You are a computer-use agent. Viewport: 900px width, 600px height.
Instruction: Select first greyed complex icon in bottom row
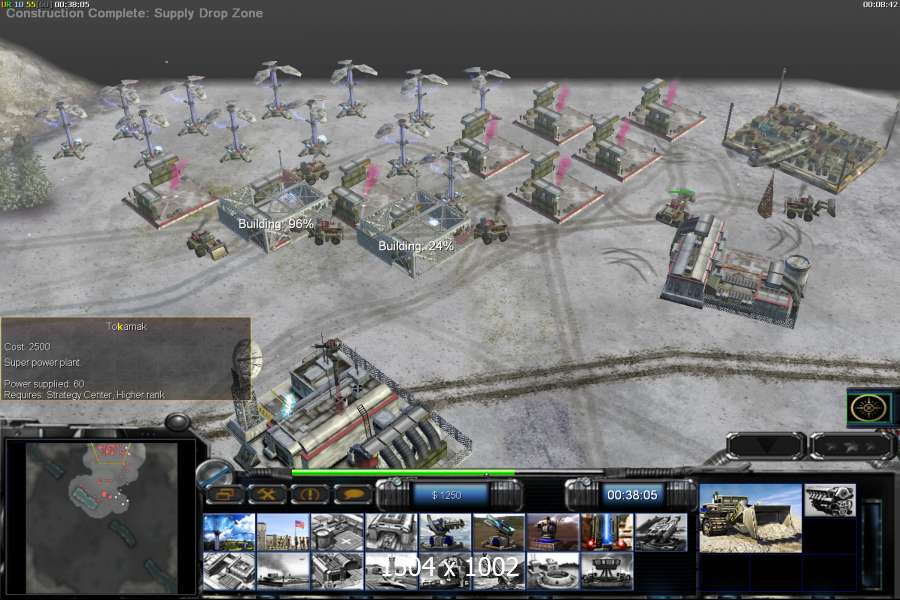click(x=229, y=571)
